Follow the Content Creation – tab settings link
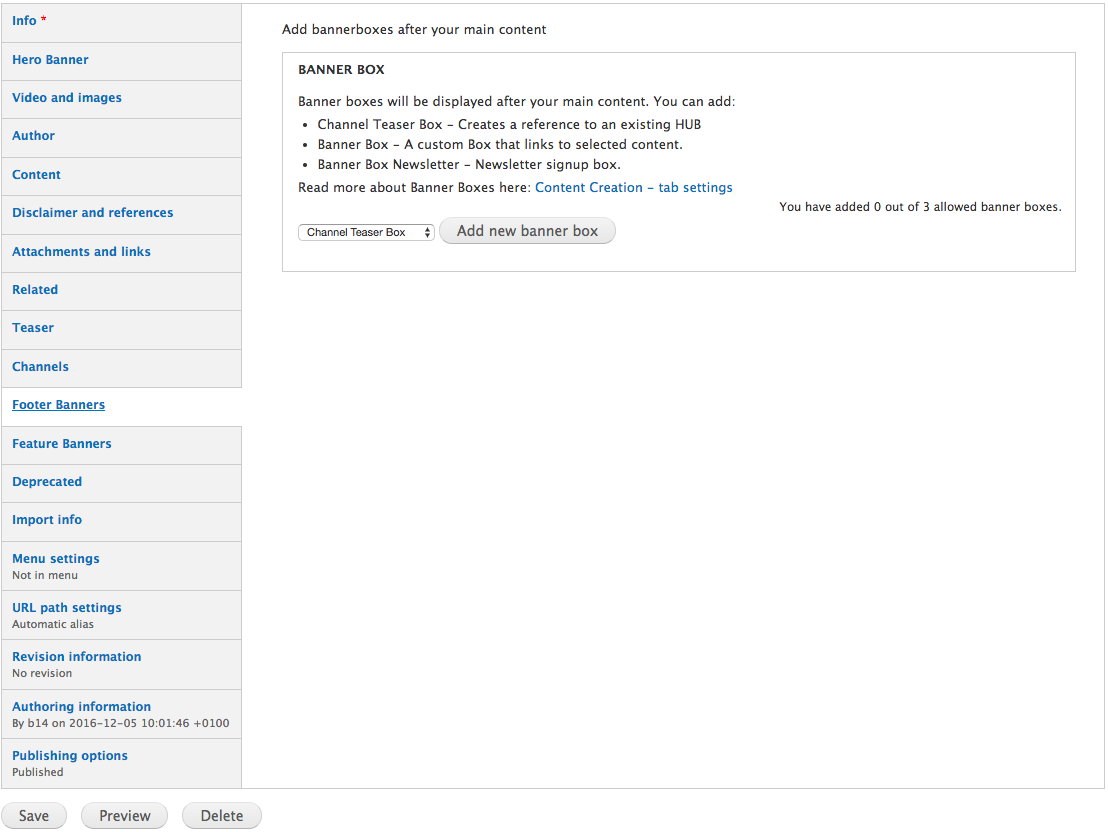1108x832 pixels. (633, 188)
